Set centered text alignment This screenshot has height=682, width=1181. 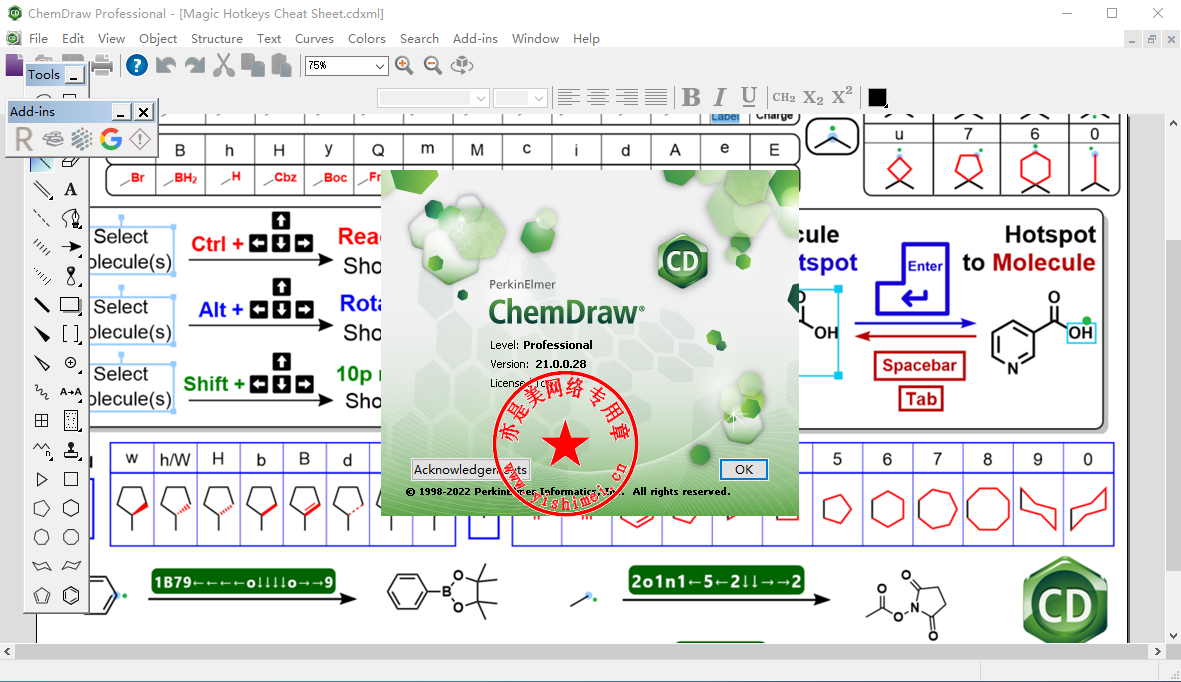pyautogui.click(x=598, y=97)
